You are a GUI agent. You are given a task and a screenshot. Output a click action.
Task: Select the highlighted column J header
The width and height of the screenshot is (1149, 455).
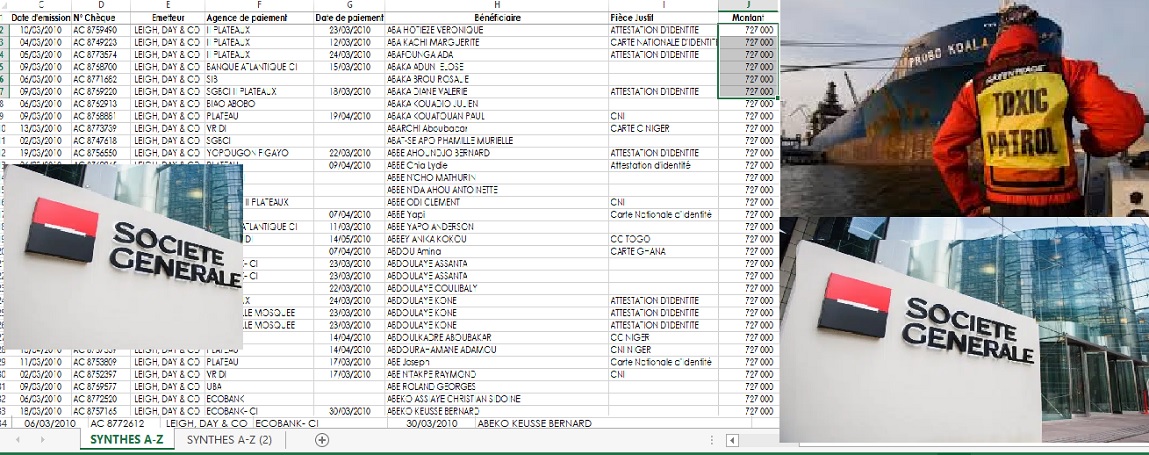[748, 5]
